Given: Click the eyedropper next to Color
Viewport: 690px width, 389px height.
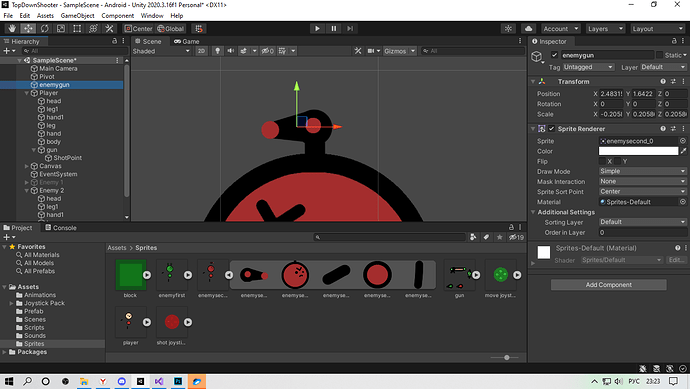Looking at the screenshot, I should (683, 151).
